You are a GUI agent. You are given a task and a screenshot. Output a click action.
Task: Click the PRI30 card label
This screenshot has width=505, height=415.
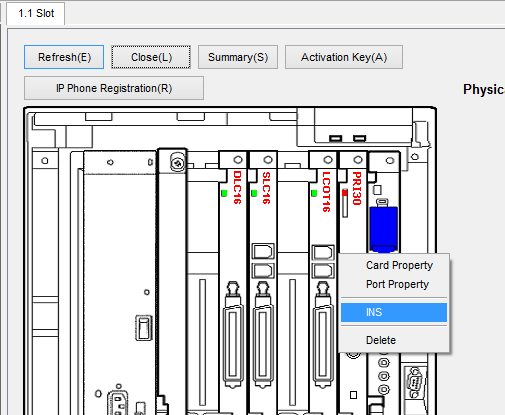point(357,188)
